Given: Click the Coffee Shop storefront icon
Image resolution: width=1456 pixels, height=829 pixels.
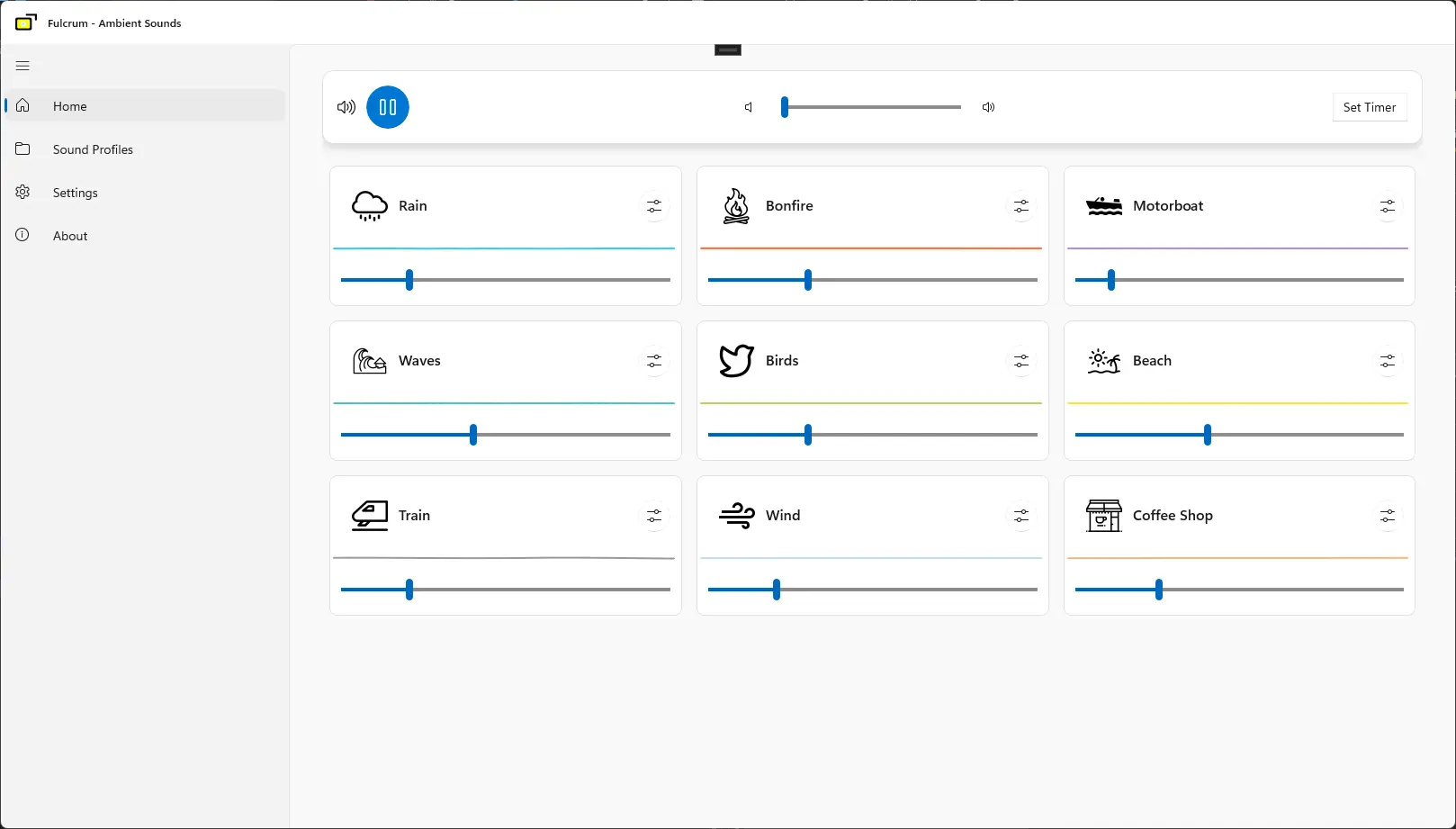Looking at the screenshot, I should [x=1103, y=515].
